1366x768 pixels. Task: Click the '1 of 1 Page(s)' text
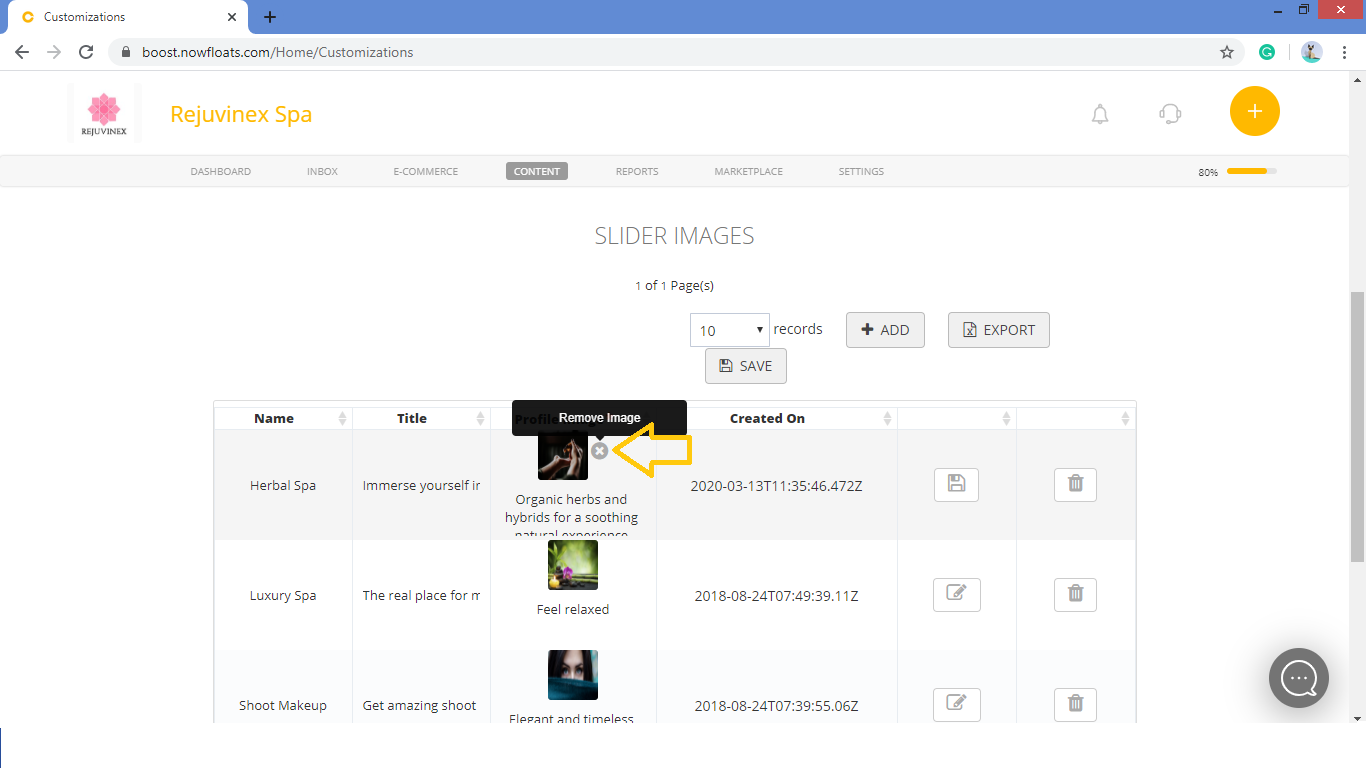674,285
